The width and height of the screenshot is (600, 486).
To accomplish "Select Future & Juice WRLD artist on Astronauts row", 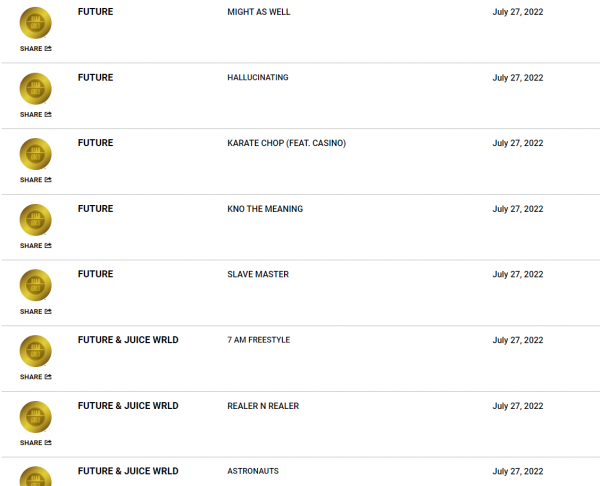I will coord(128,471).
